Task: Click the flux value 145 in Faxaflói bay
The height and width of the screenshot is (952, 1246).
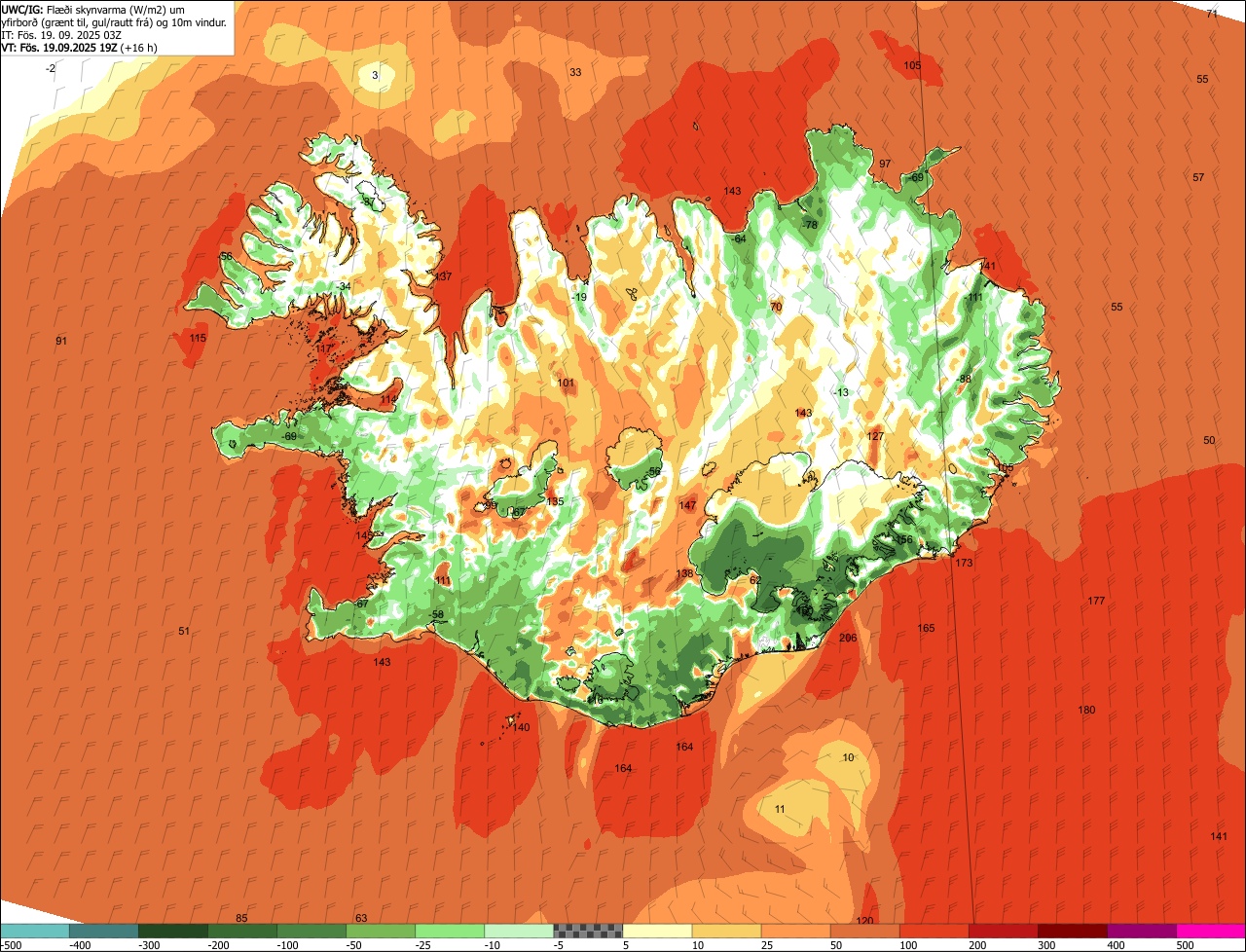Action: coord(364,535)
